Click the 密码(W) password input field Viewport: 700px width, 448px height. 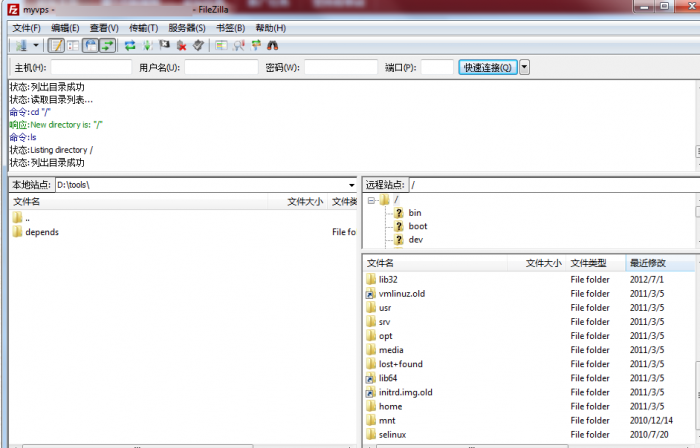coord(341,67)
